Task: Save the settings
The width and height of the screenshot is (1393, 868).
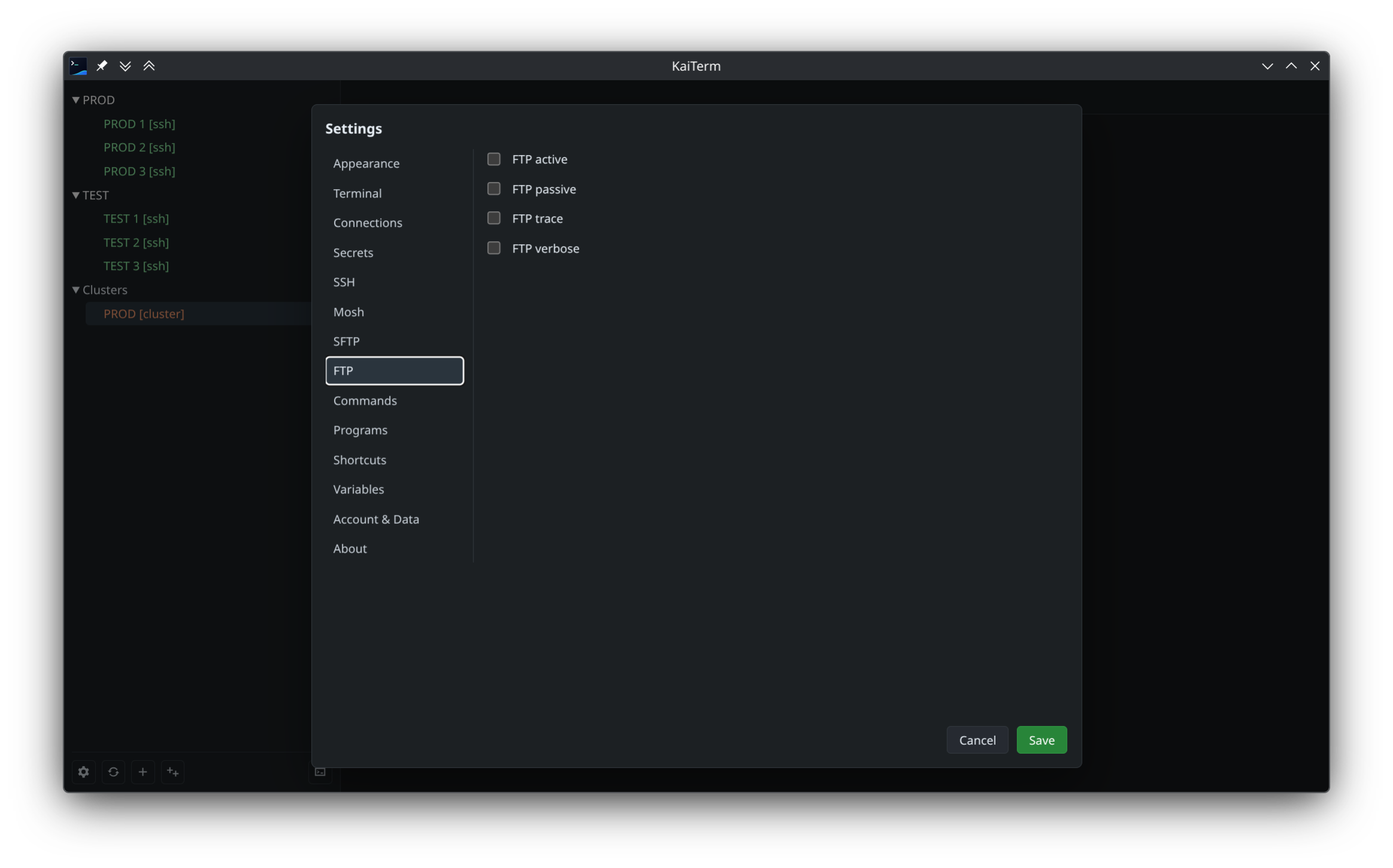Action: coord(1042,740)
